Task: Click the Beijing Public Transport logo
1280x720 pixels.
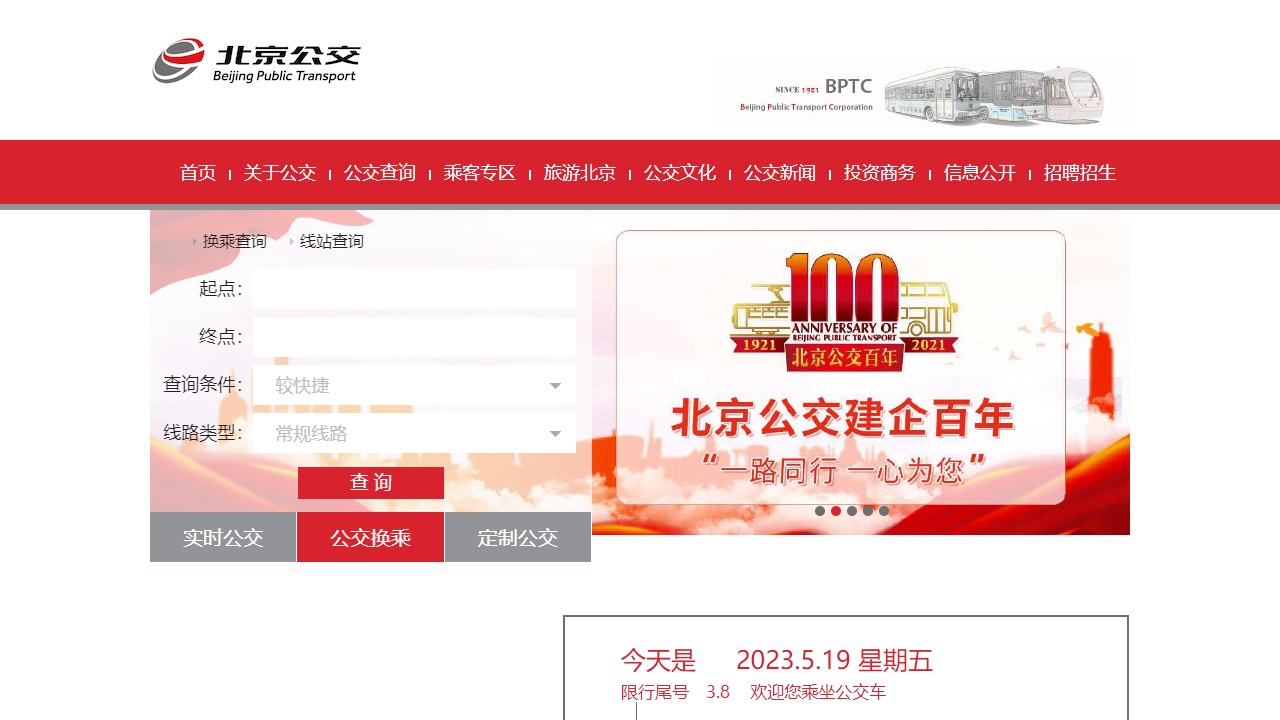Action: pos(256,61)
